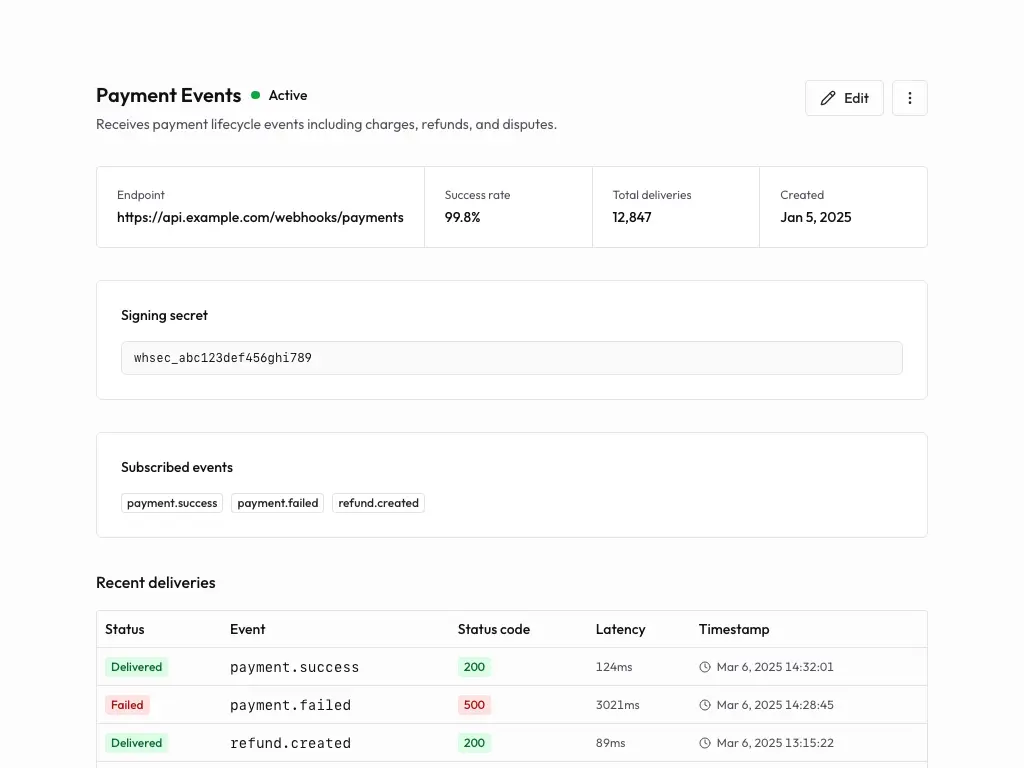Select the refund.created event tag
This screenshot has height=768, width=1024.
(378, 503)
